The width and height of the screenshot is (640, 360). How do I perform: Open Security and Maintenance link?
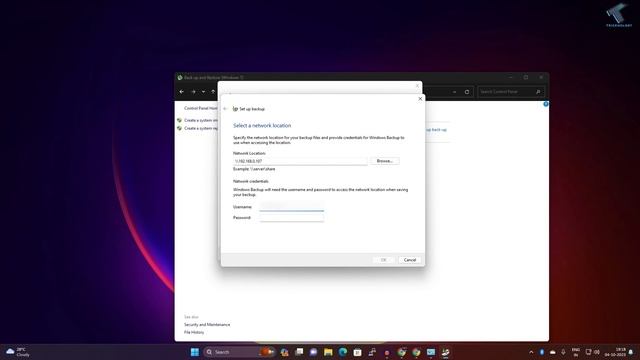click(x=207, y=324)
